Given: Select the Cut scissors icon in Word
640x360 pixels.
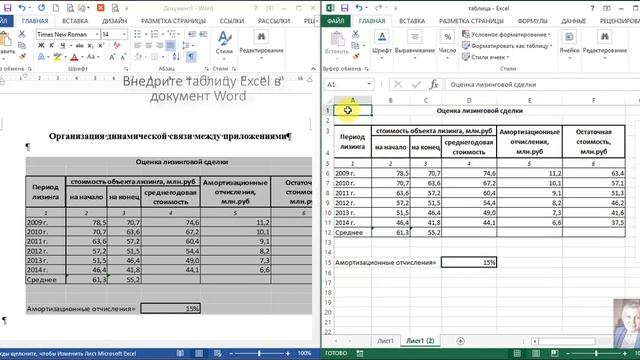Looking at the screenshot, I should pos(22,34).
